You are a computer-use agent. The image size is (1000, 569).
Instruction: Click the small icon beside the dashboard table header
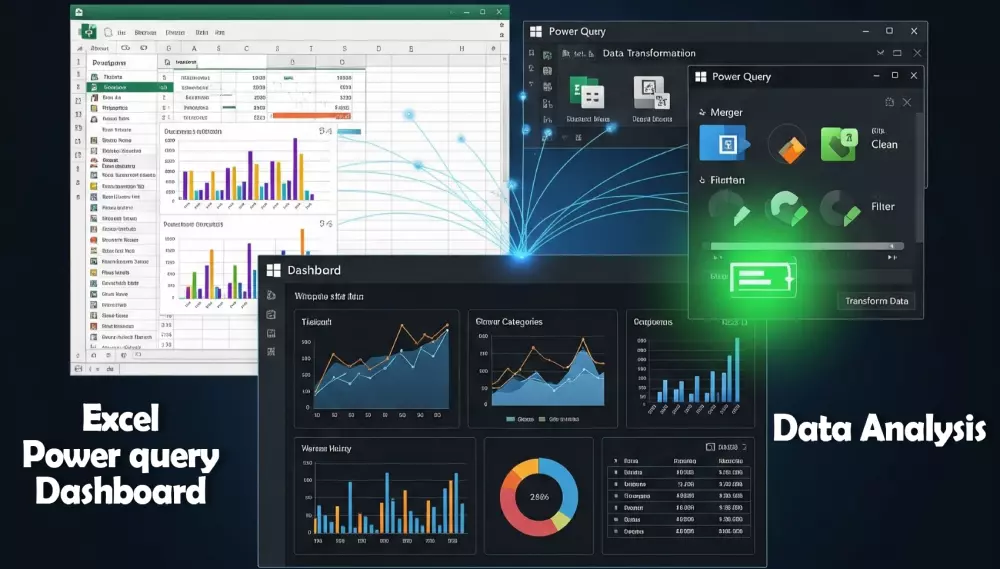[710, 447]
